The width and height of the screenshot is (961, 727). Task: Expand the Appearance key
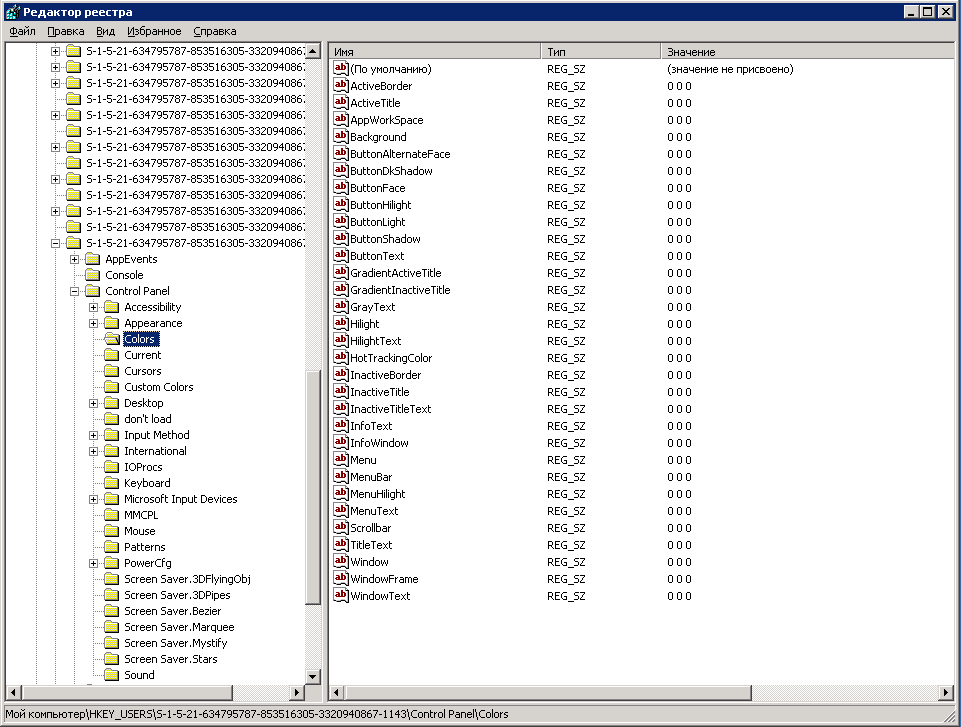click(x=93, y=323)
